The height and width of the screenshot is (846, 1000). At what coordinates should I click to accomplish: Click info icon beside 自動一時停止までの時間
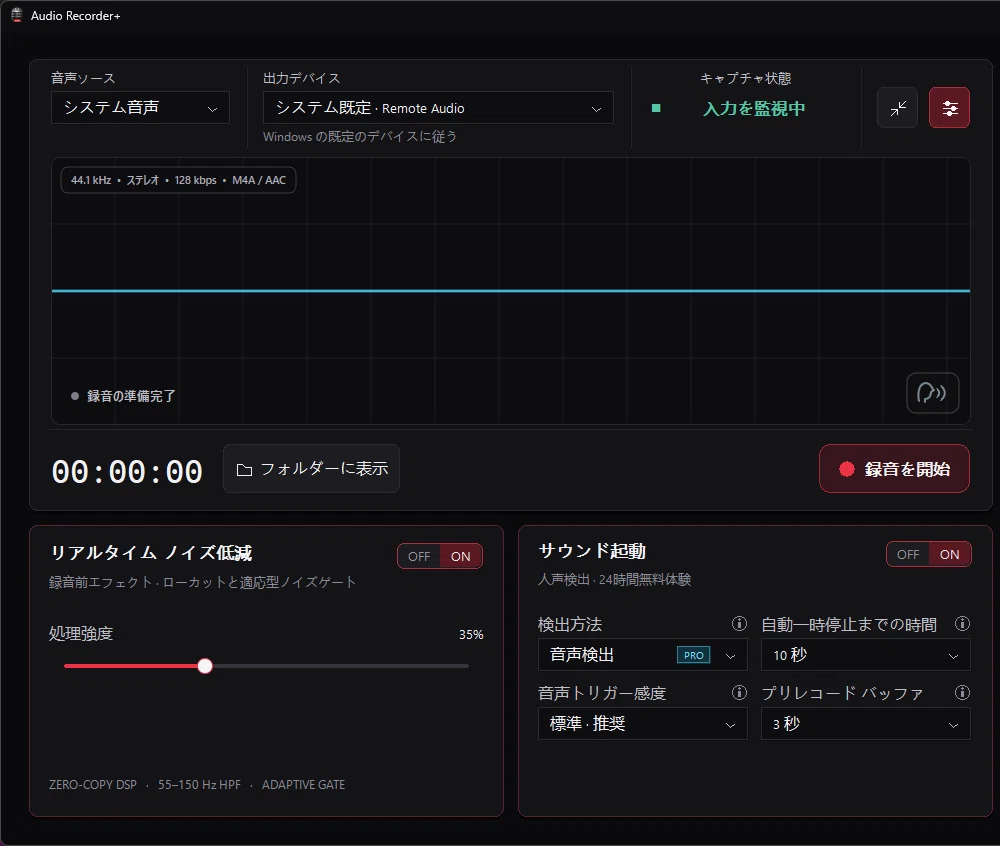click(x=962, y=624)
